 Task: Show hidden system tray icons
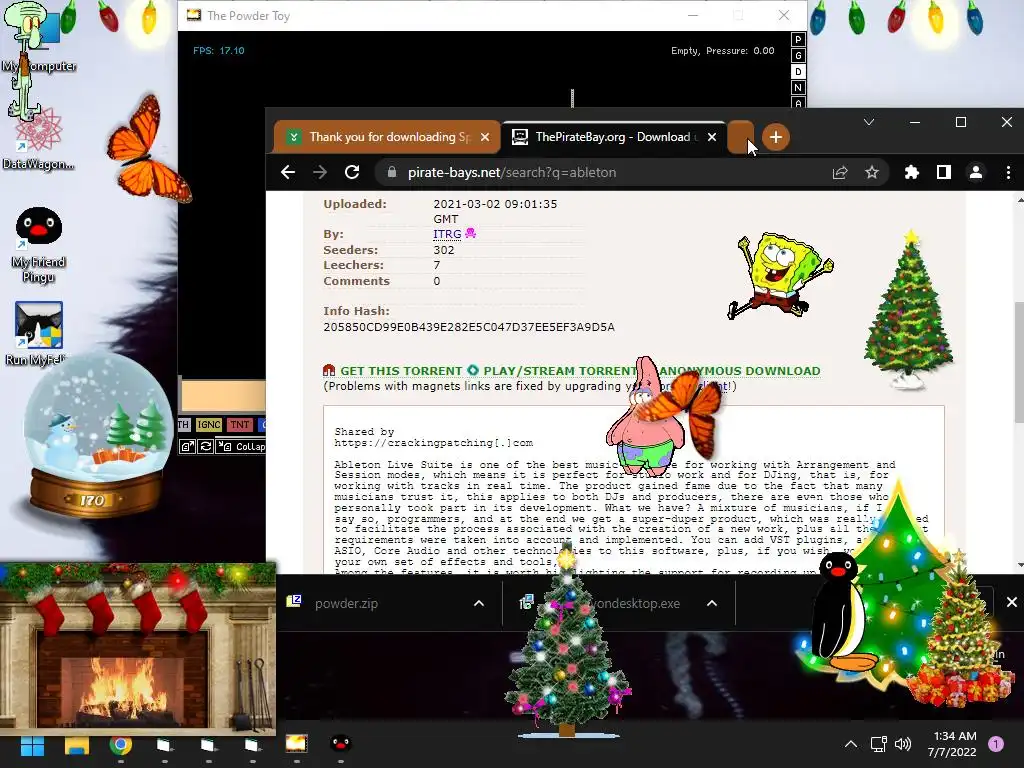(x=851, y=744)
